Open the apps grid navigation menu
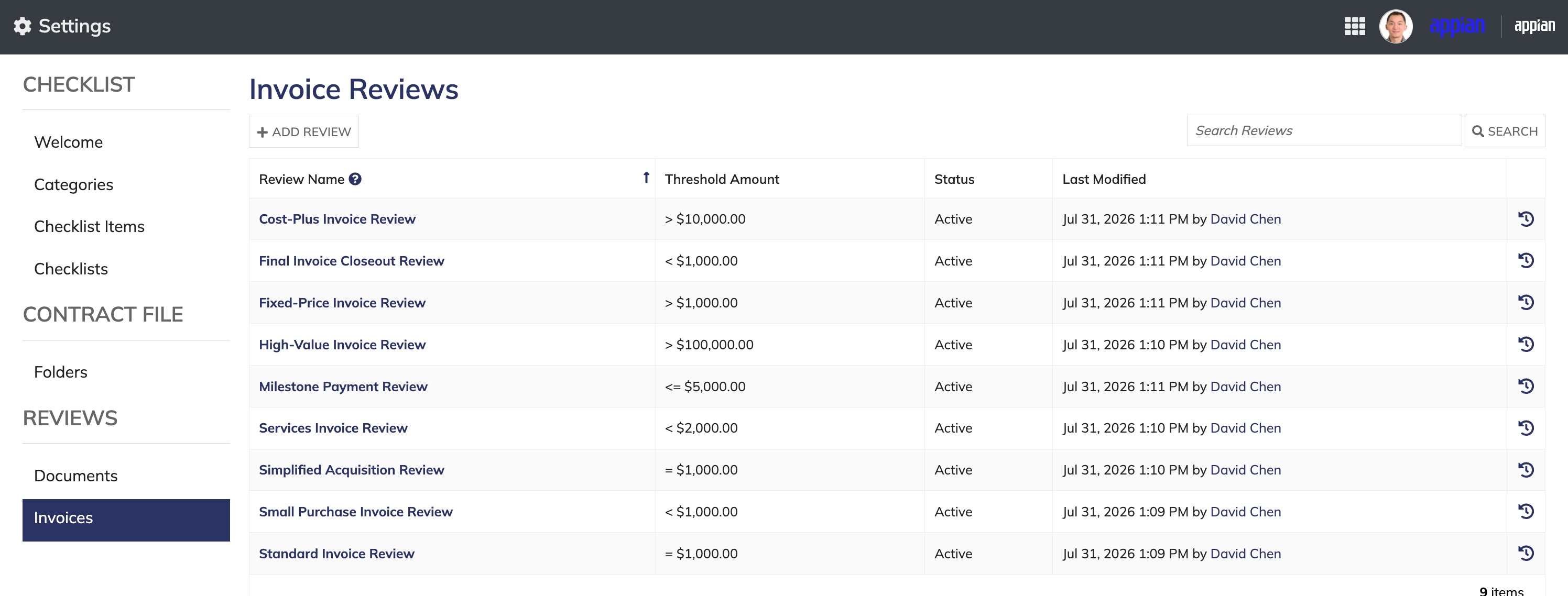The height and width of the screenshot is (596, 1568). point(1354,26)
